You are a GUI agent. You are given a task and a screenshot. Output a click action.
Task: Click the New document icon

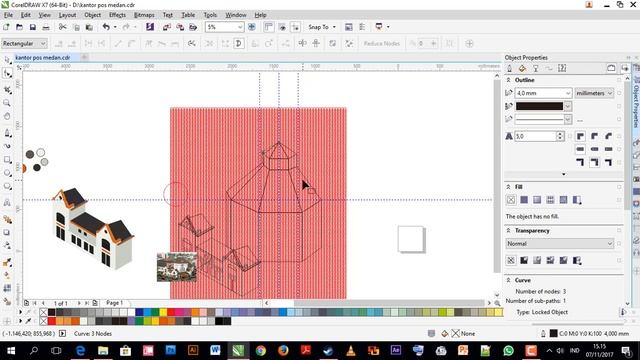(6, 27)
